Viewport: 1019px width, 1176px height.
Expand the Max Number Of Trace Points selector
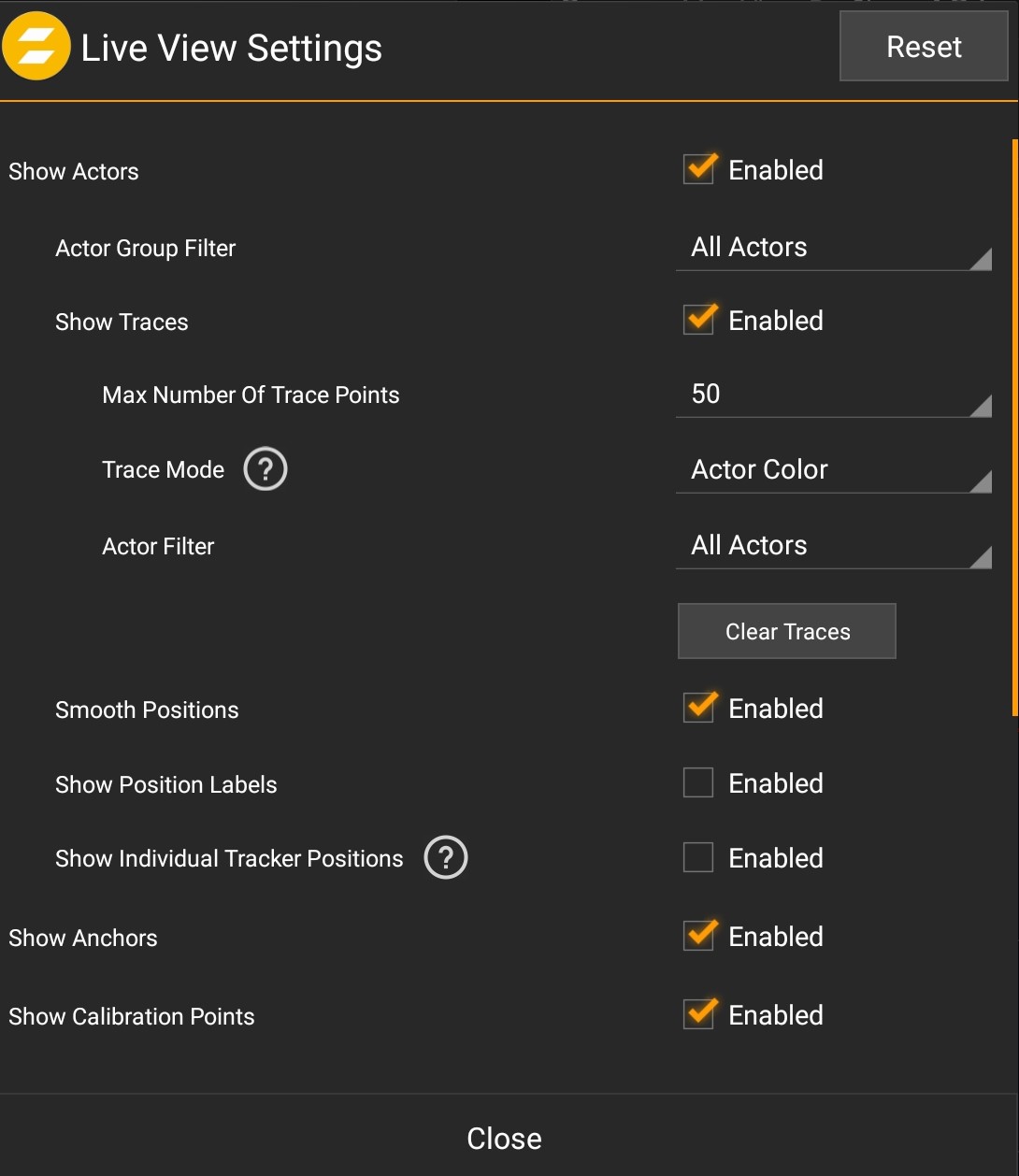click(833, 394)
